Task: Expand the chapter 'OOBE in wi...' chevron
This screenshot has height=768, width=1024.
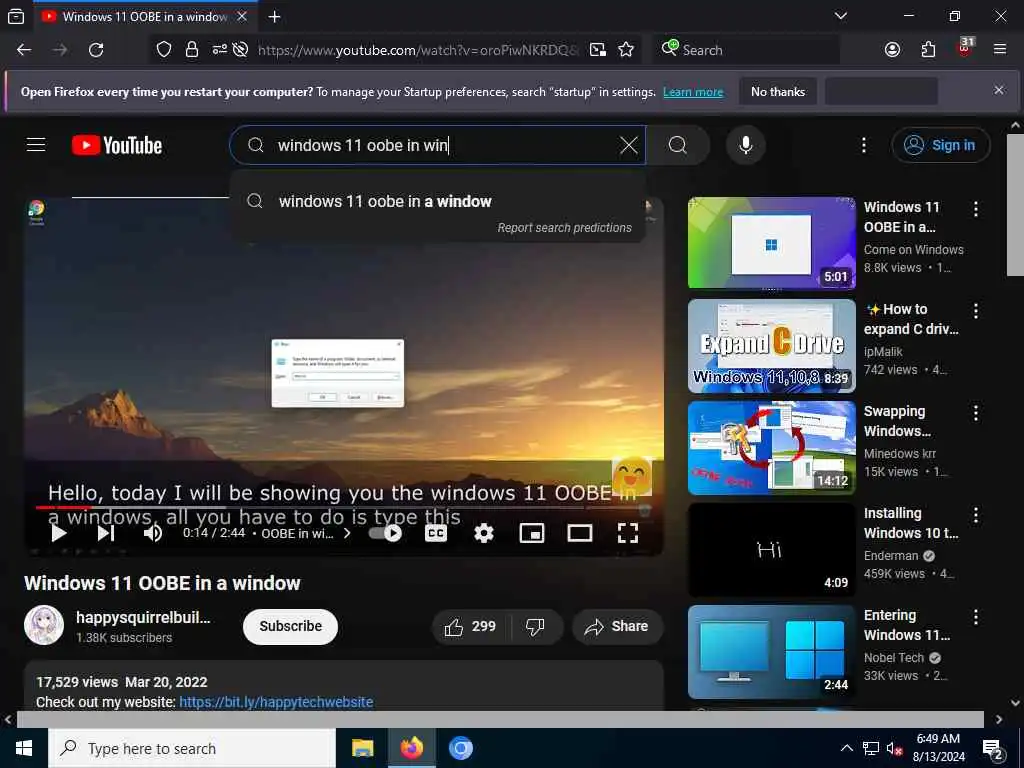Action: click(347, 533)
